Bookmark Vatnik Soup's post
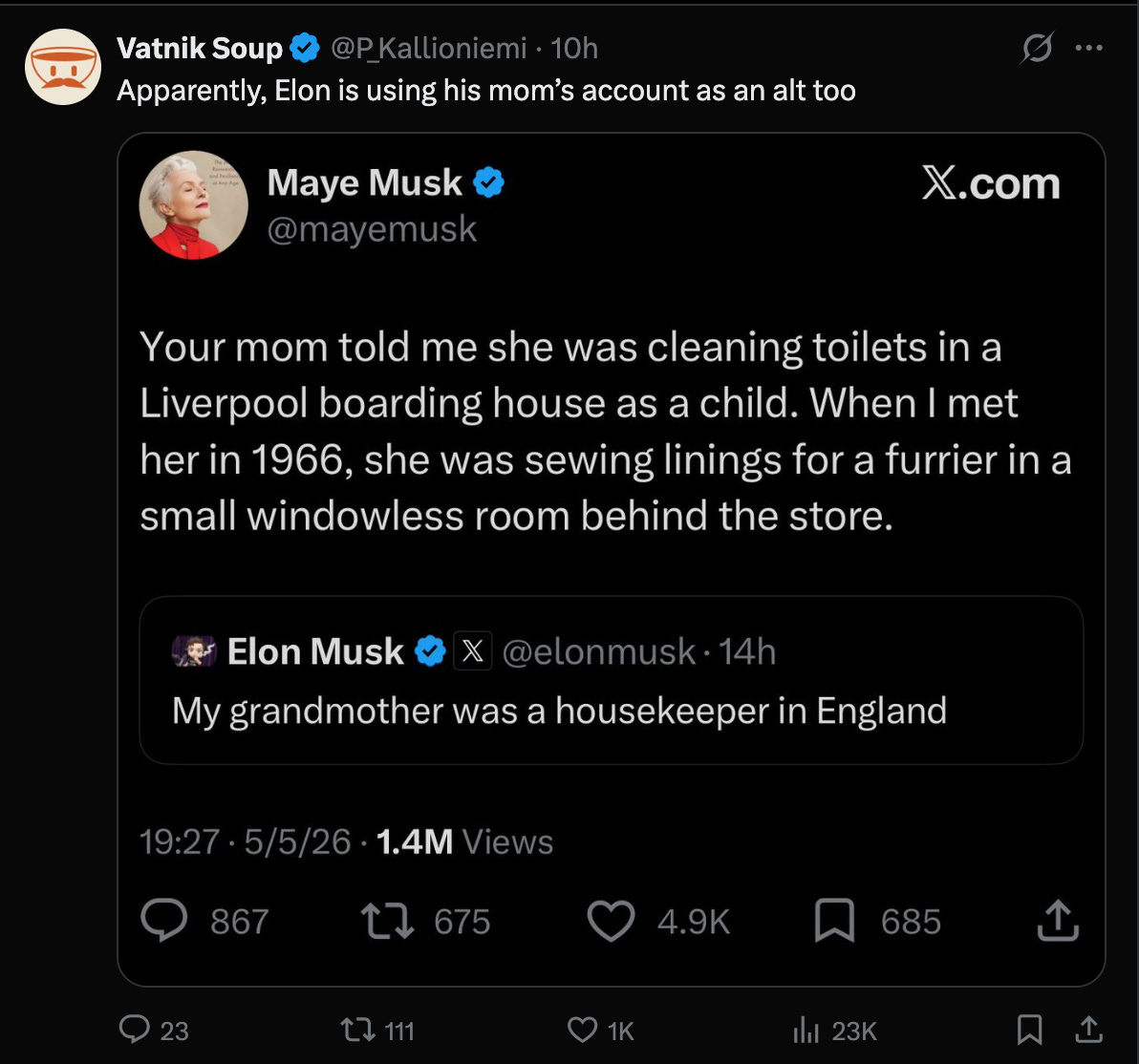This screenshot has height=1064, width=1139. 1029,1030
